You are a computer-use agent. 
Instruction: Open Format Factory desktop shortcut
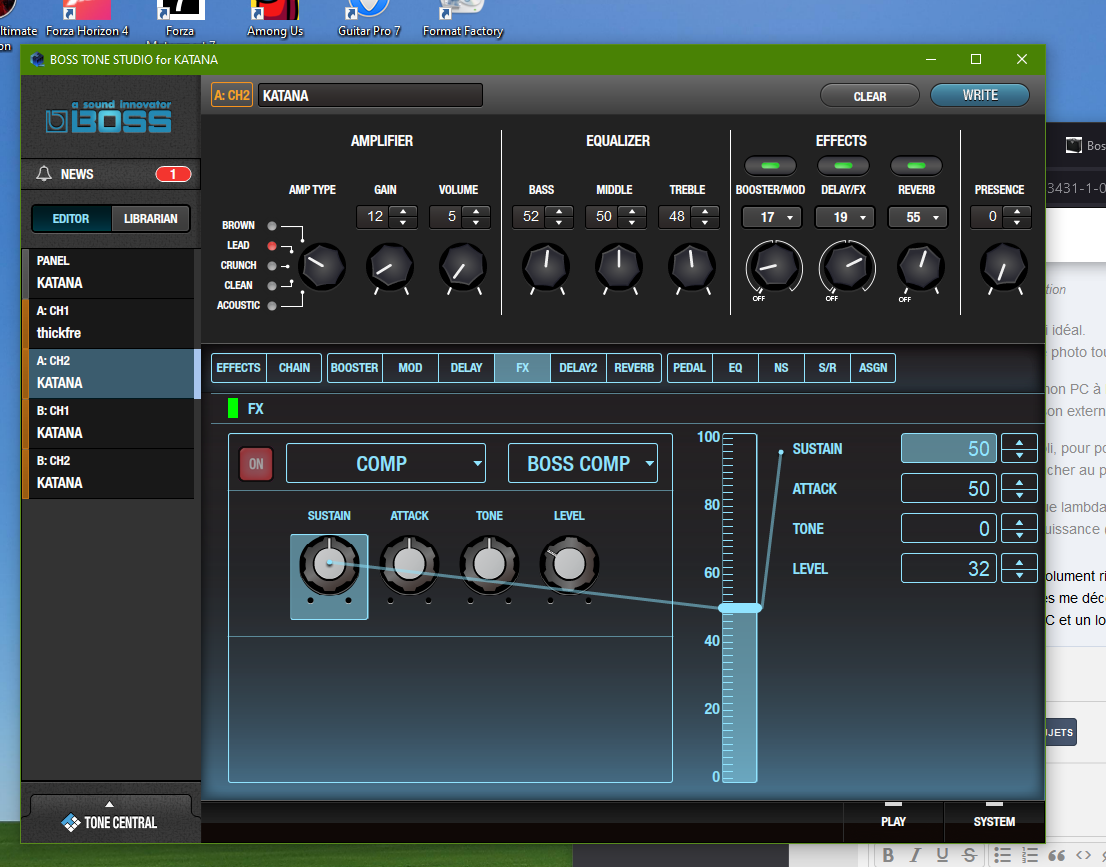[463, 20]
